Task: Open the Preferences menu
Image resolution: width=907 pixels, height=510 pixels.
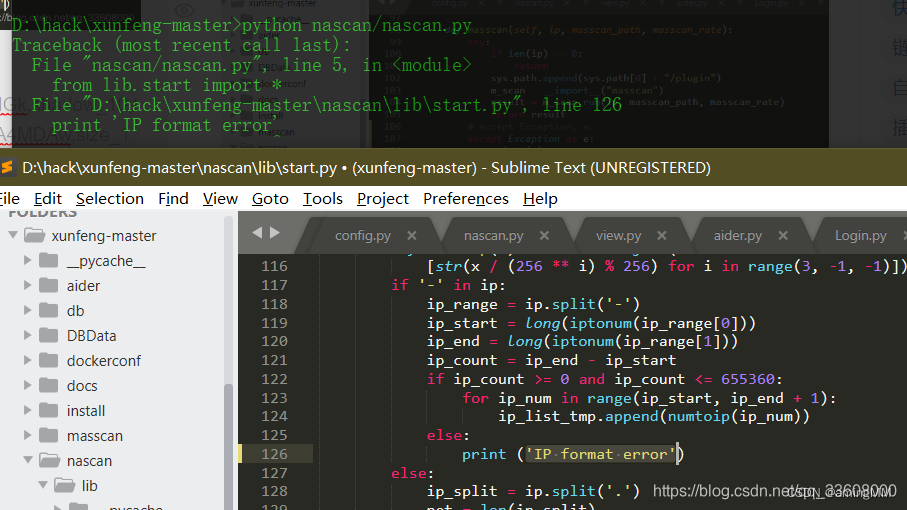Action: pyautogui.click(x=466, y=198)
